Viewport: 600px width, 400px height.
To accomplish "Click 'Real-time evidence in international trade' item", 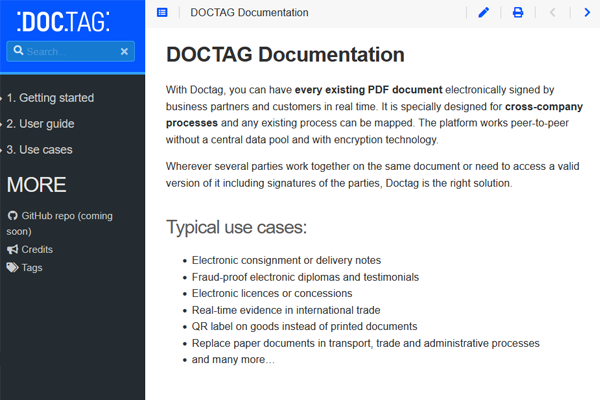I will pyautogui.click(x=286, y=310).
